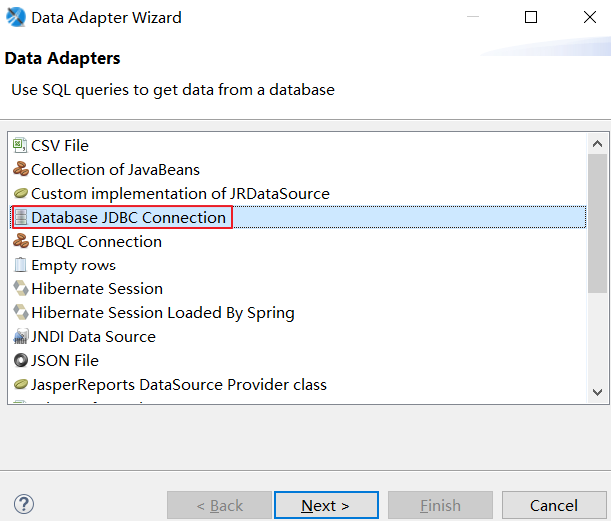Click the Empty rows icon
Image resolution: width=611 pixels, height=521 pixels.
pyautogui.click(x=20, y=266)
